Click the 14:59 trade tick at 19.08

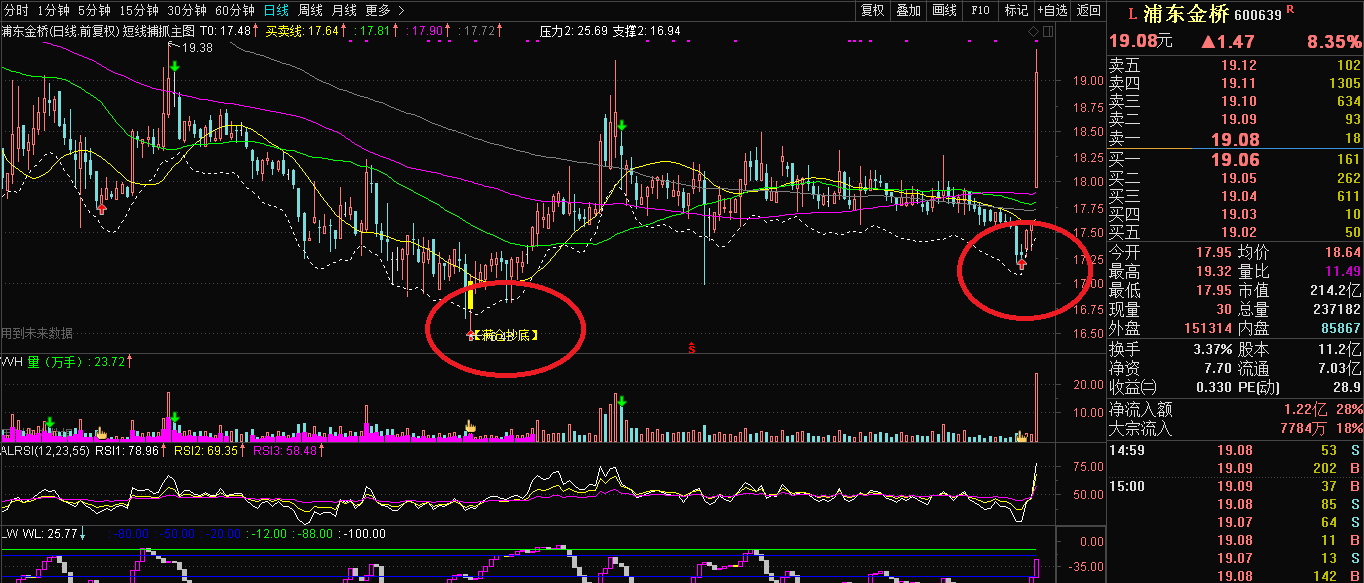1235,450
